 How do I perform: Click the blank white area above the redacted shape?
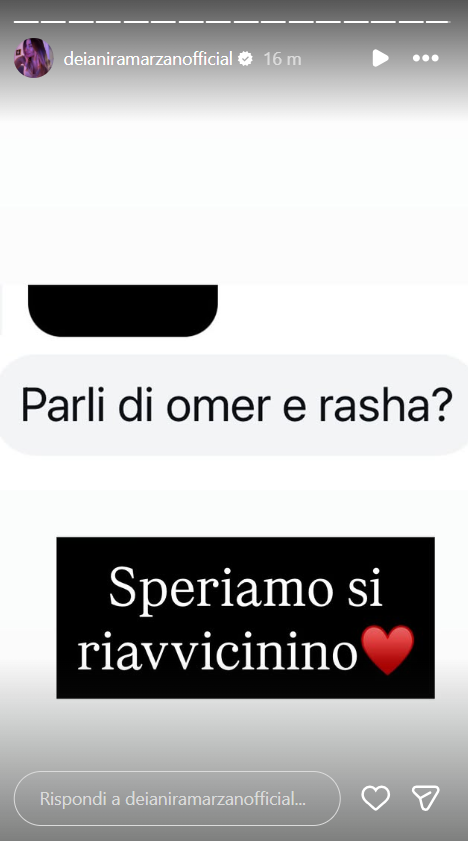tap(234, 204)
